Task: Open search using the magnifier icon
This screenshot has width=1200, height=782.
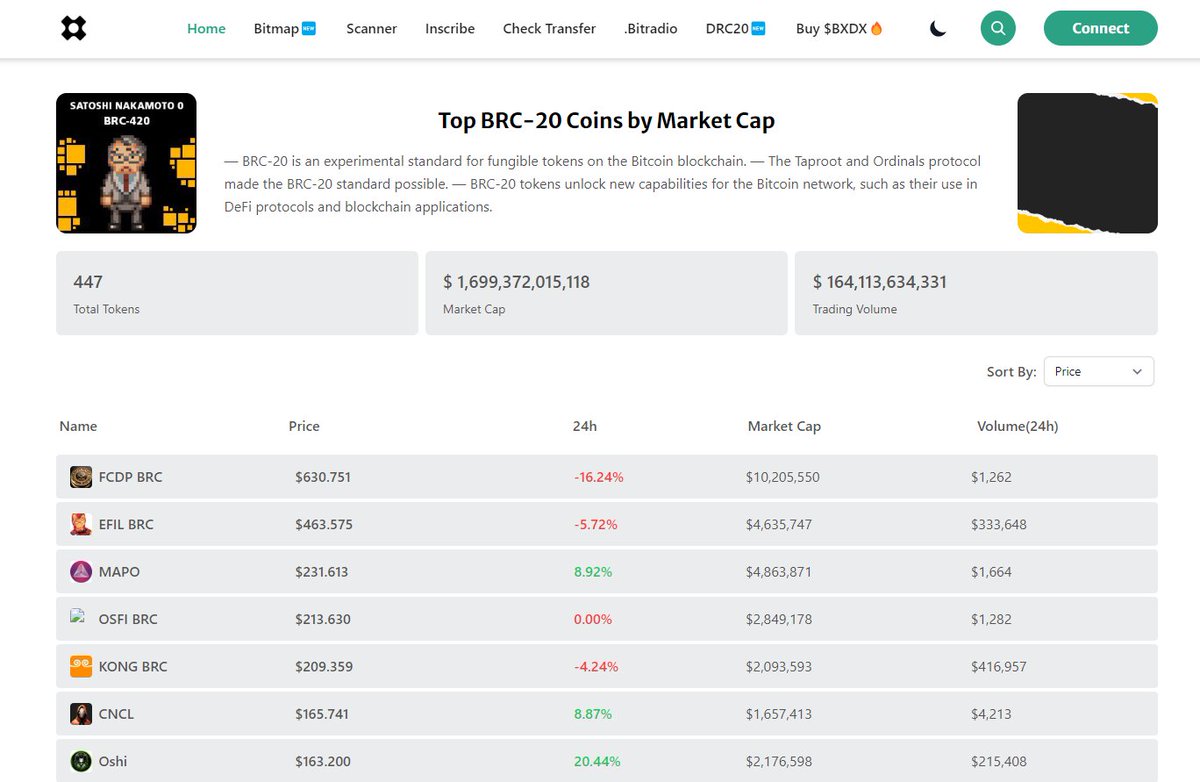Action: [x=997, y=28]
